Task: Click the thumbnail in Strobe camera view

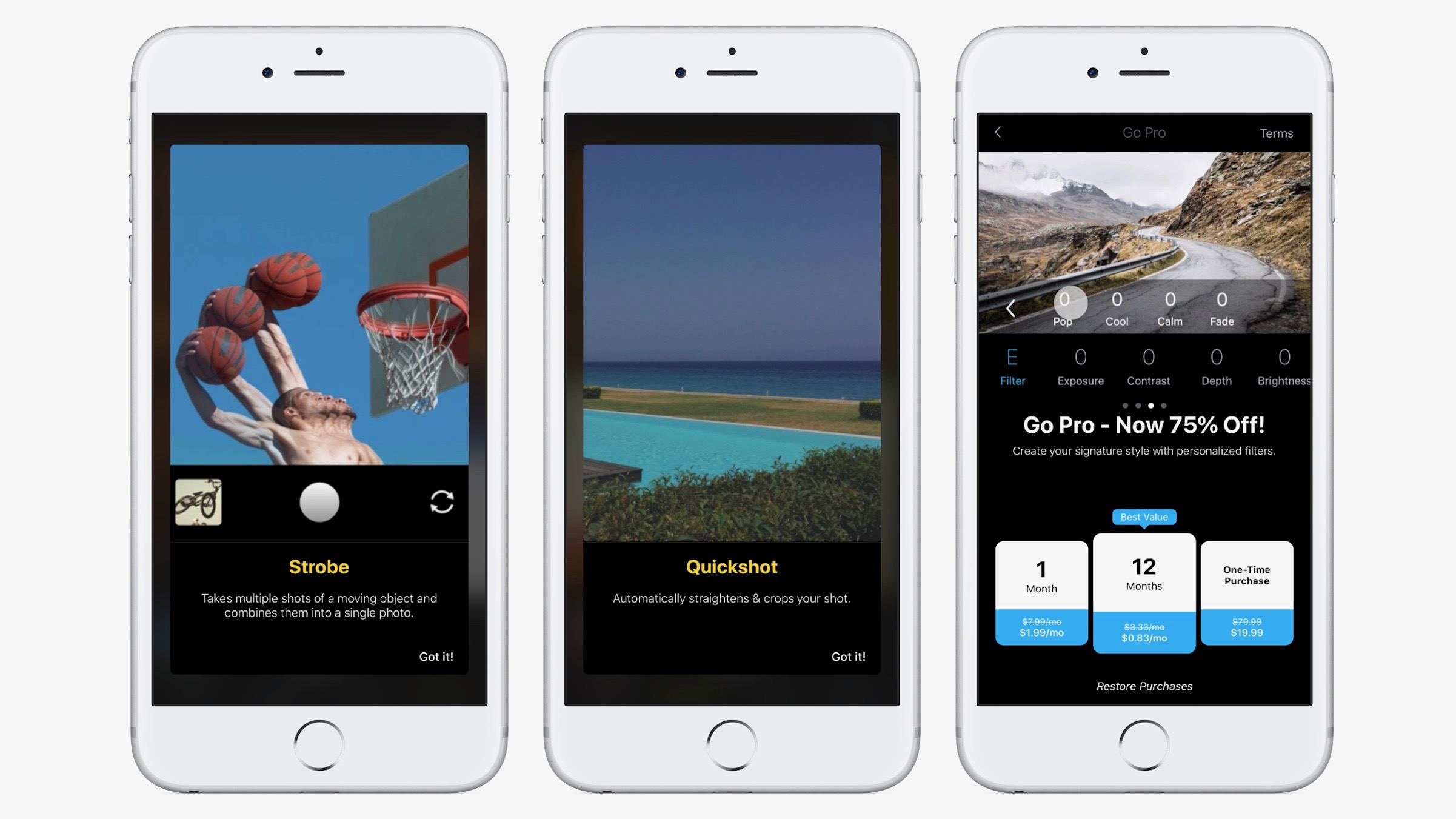Action: tap(198, 502)
